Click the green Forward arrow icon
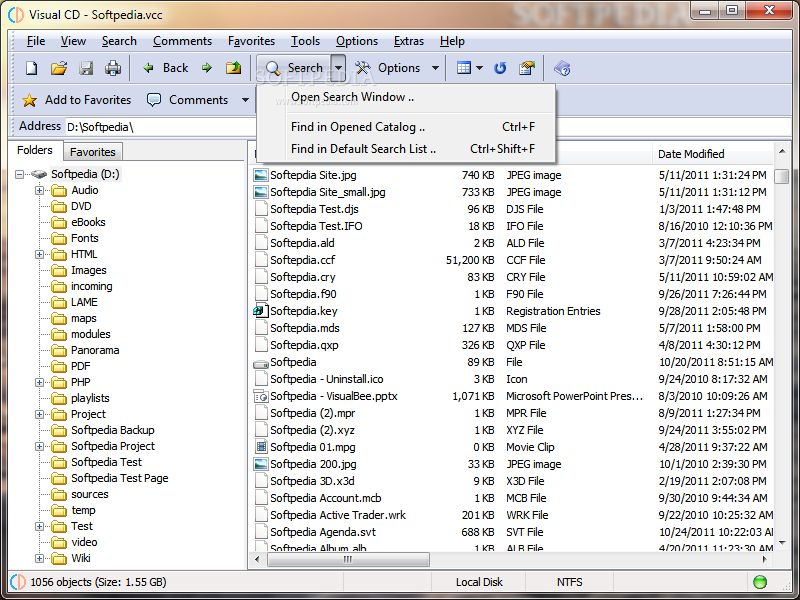 click(207, 68)
